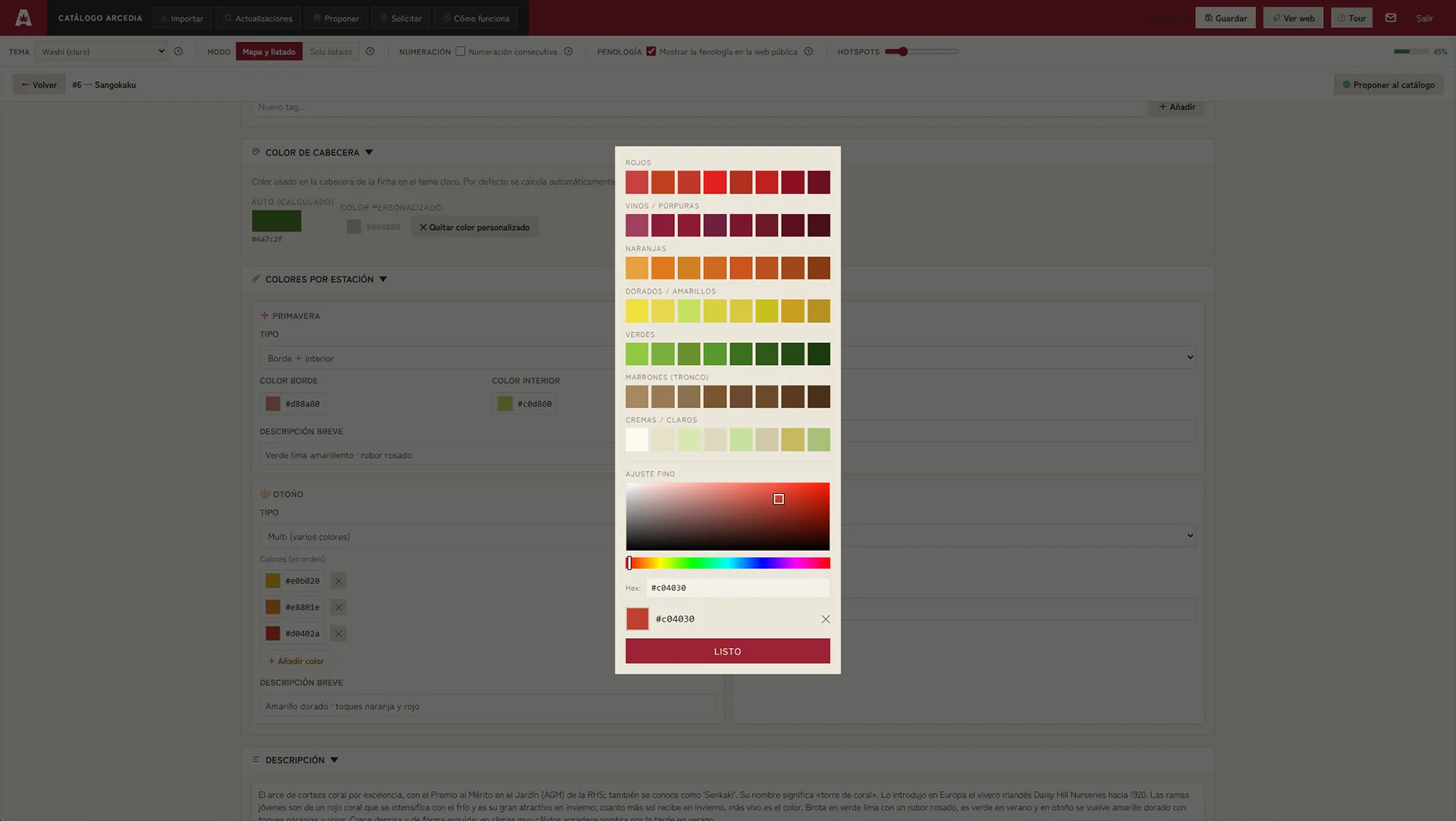Click the Arcedia maple logo icon
The width and height of the screenshot is (1456, 821).
click(x=24, y=17)
